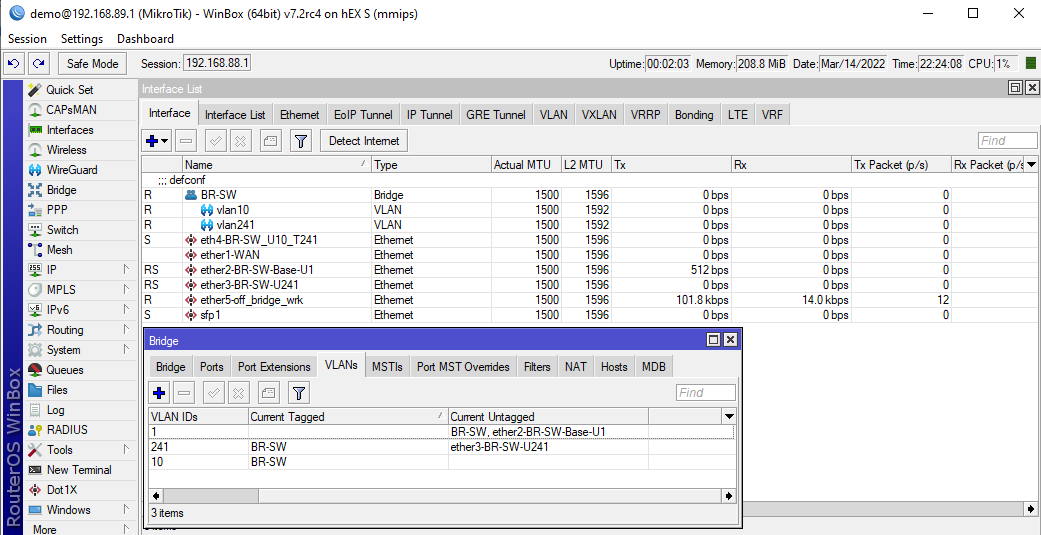The height and width of the screenshot is (535, 1041).
Task: Open Interfaces menu in sidebar
Action: click(x=69, y=130)
